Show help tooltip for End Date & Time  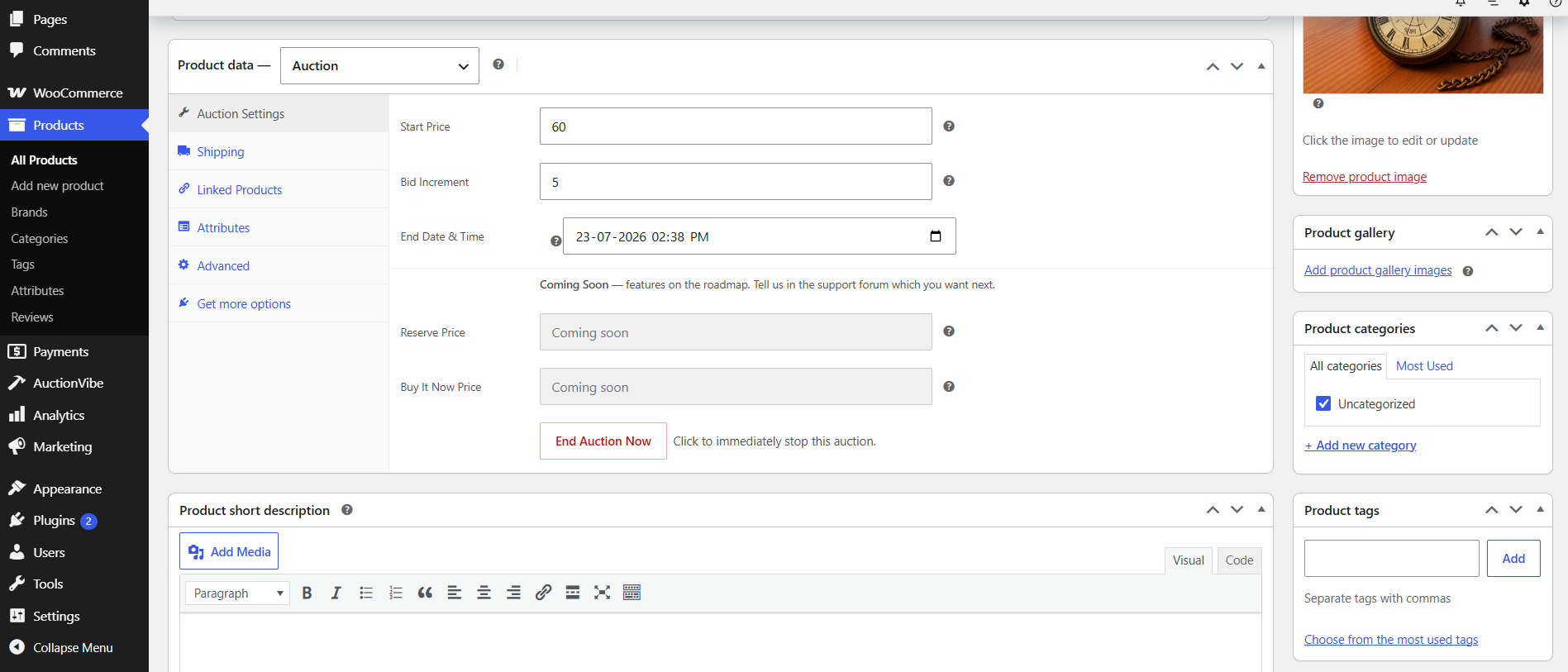556,241
